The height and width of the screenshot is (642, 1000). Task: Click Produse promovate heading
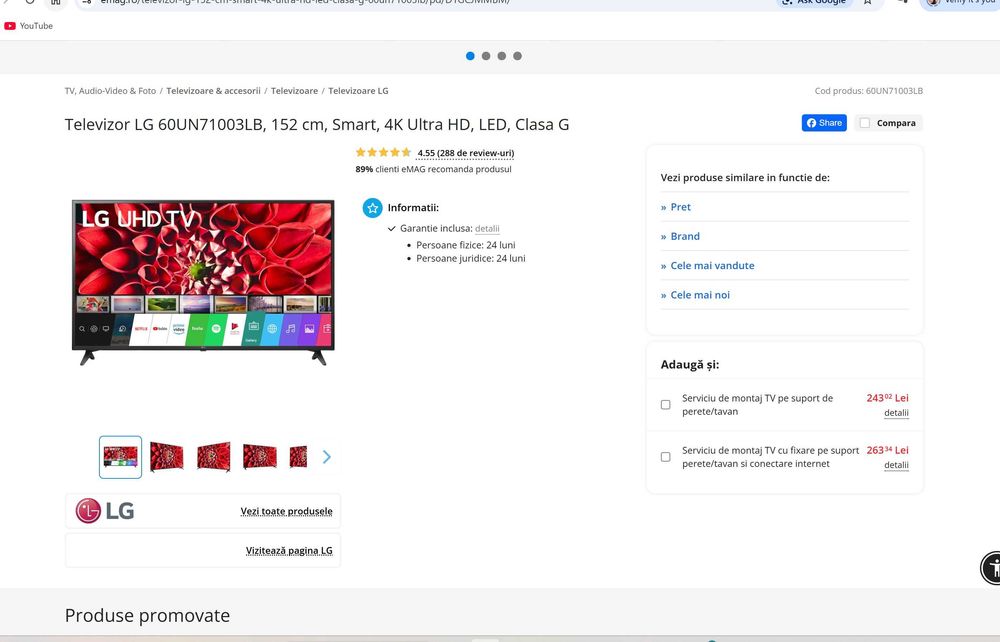[x=147, y=616]
